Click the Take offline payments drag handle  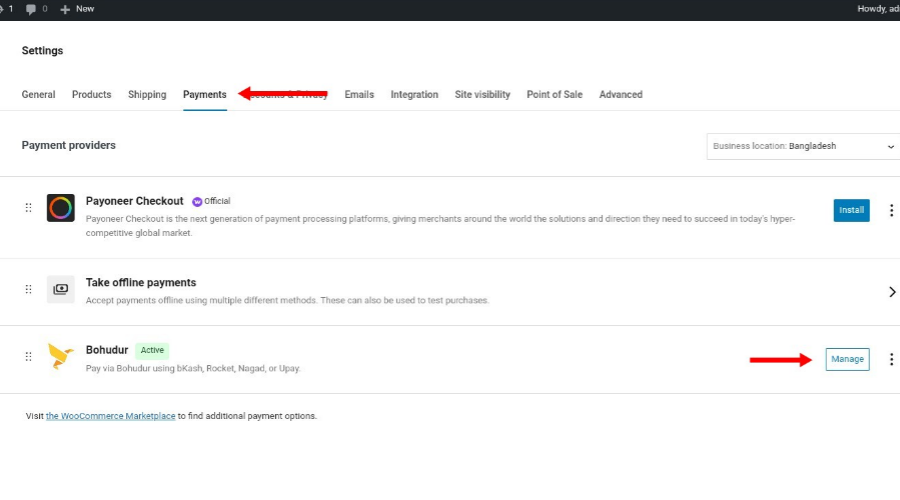click(x=28, y=289)
